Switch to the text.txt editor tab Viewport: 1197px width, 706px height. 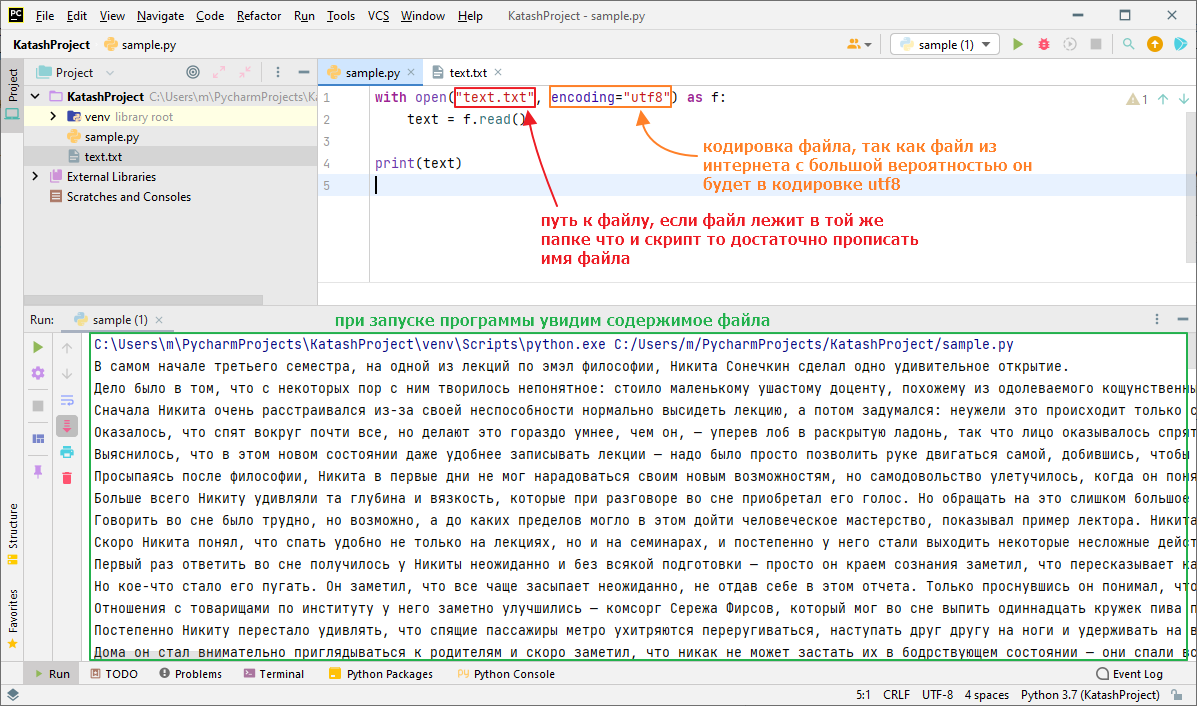467,73
